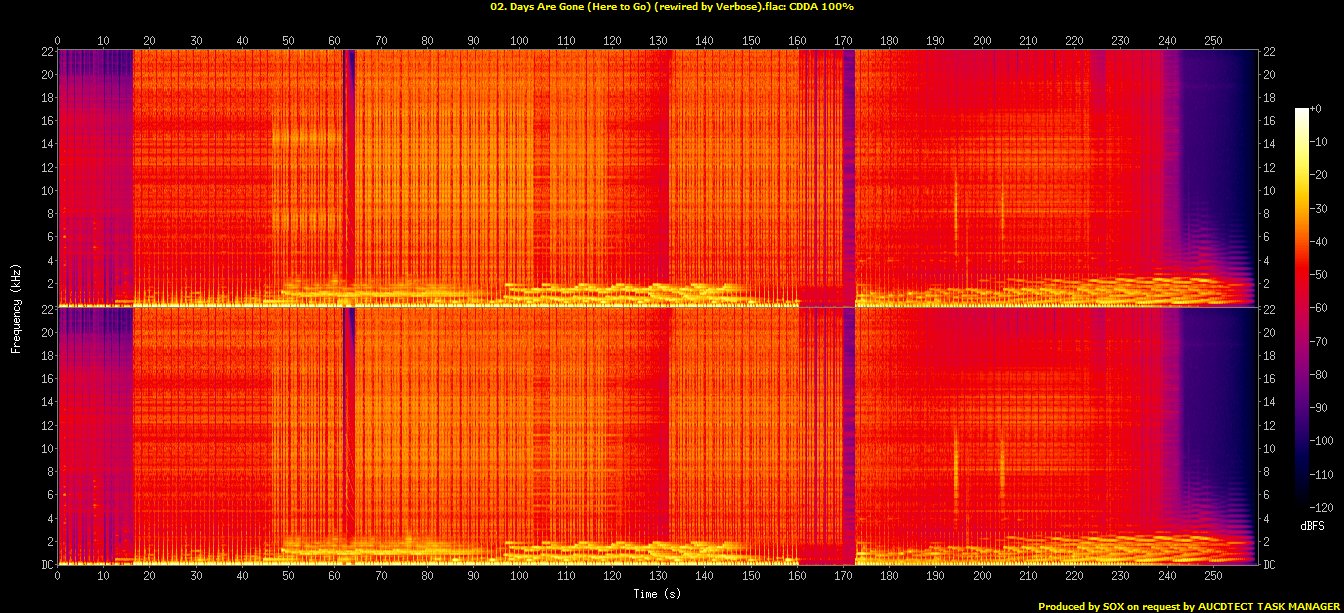Click the 0 tick on the top time axis

(x=58, y=40)
